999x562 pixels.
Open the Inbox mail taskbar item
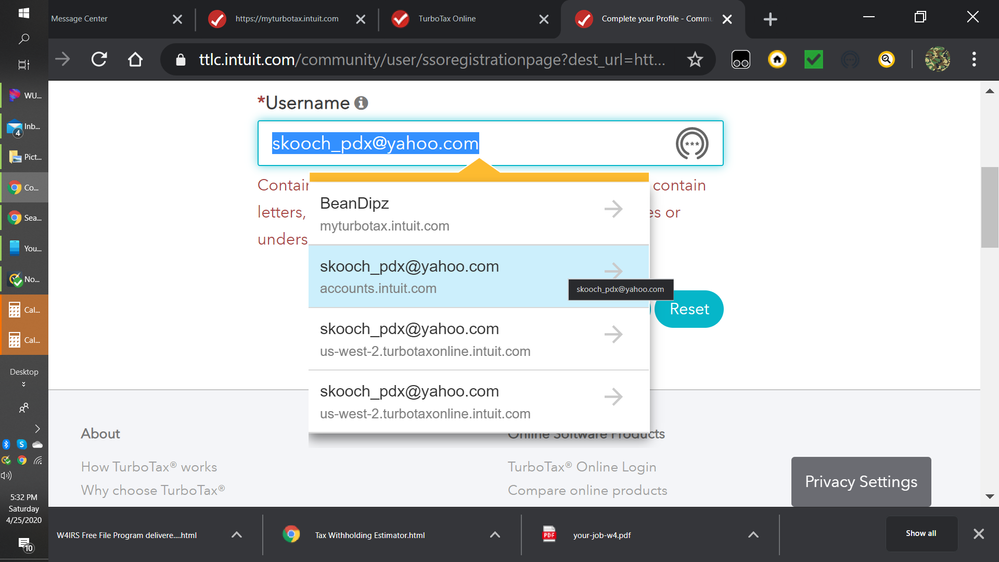24,127
